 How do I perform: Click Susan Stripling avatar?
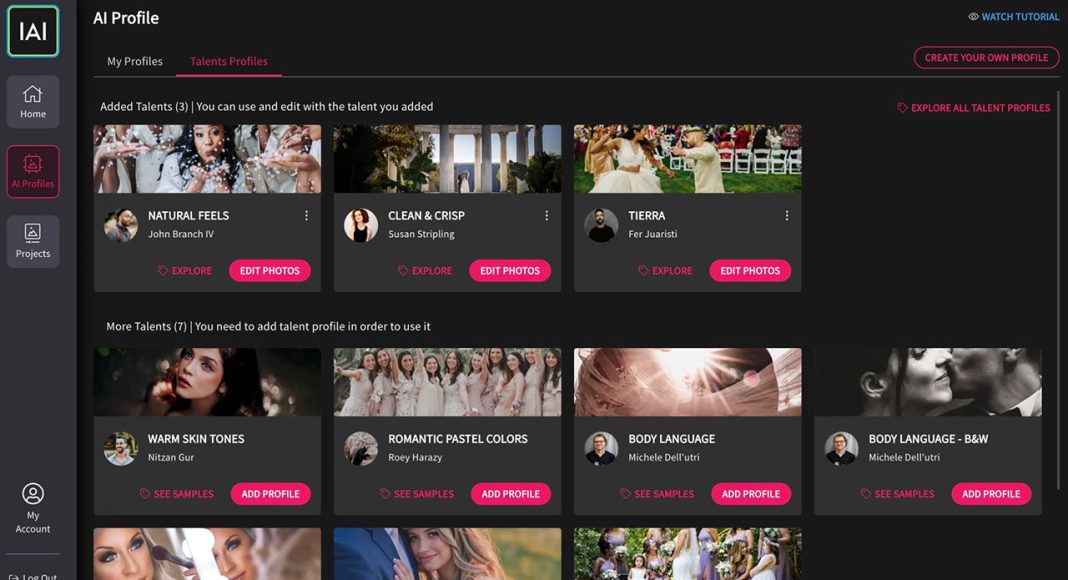point(361,225)
